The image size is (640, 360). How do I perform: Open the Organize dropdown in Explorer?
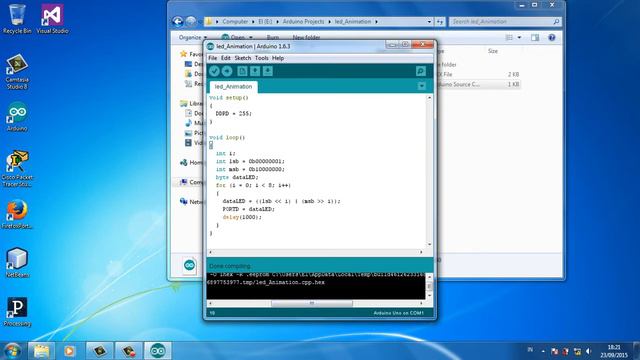(x=193, y=37)
